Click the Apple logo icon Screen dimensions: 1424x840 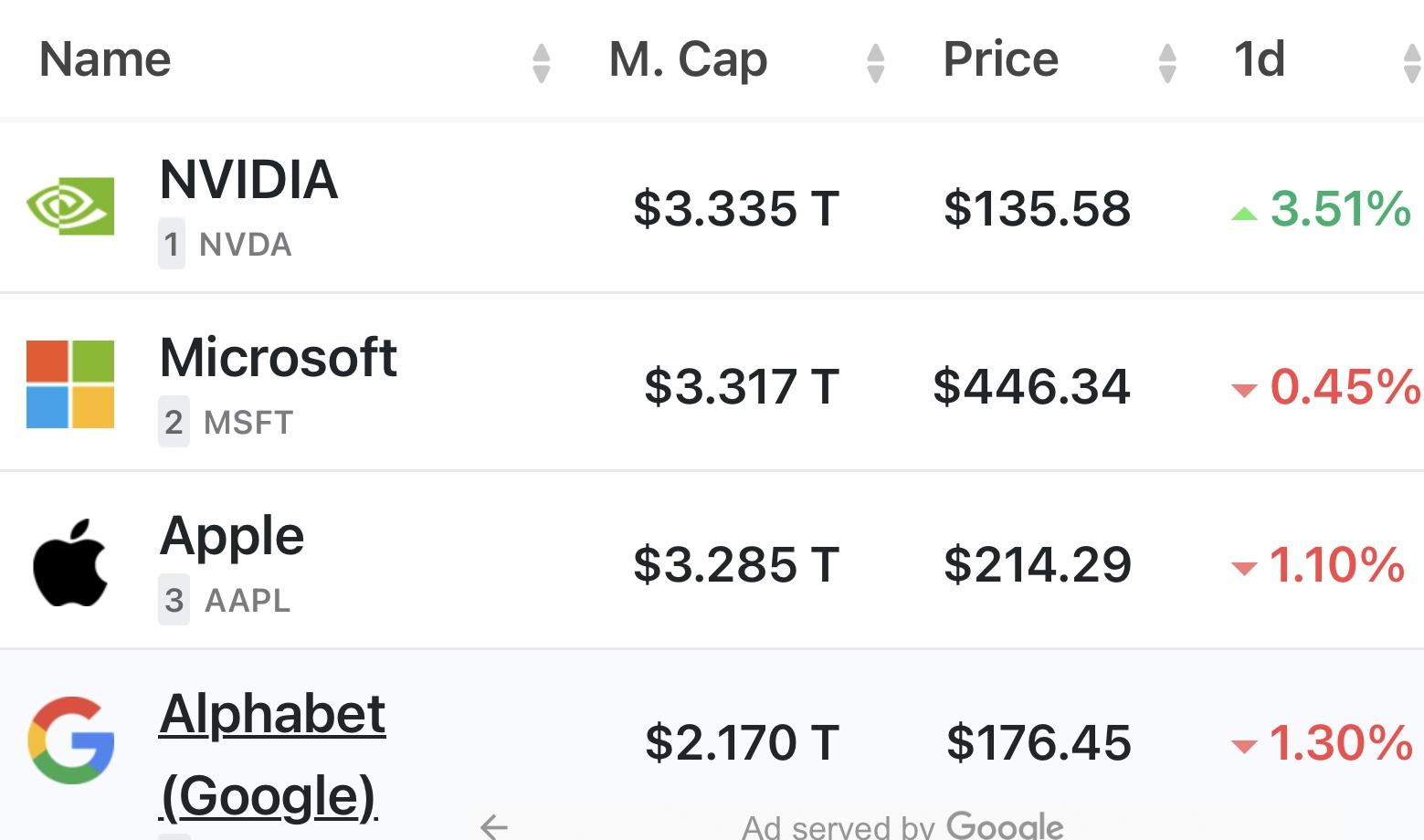(x=70, y=563)
